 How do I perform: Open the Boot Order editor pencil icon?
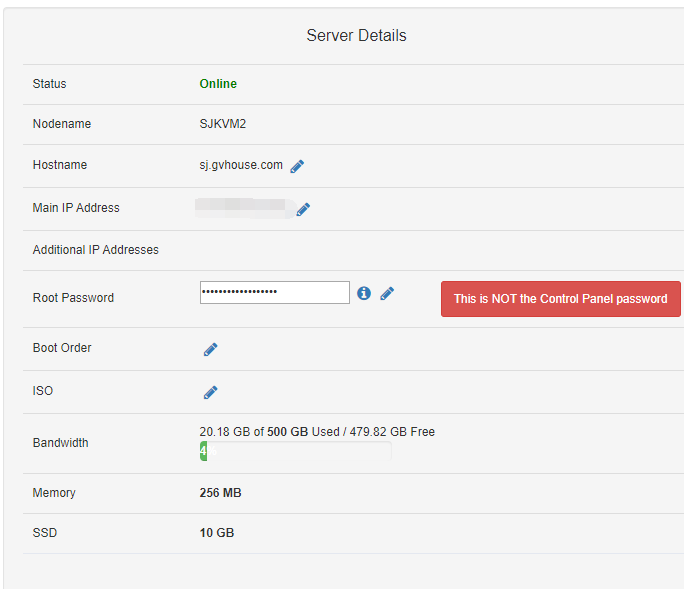pyautogui.click(x=210, y=349)
